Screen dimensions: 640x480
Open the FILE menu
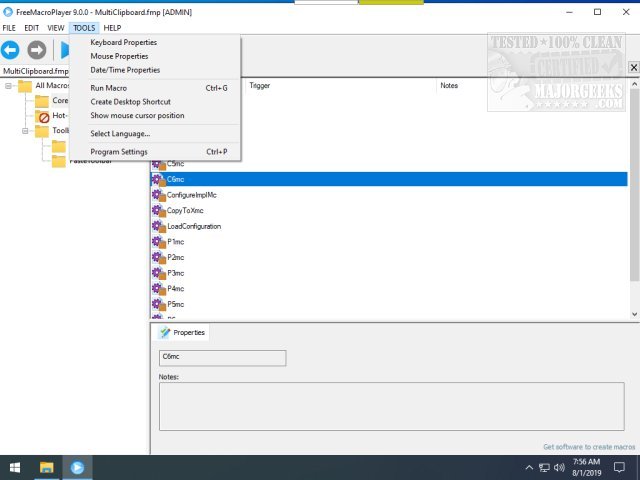(9, 28)
